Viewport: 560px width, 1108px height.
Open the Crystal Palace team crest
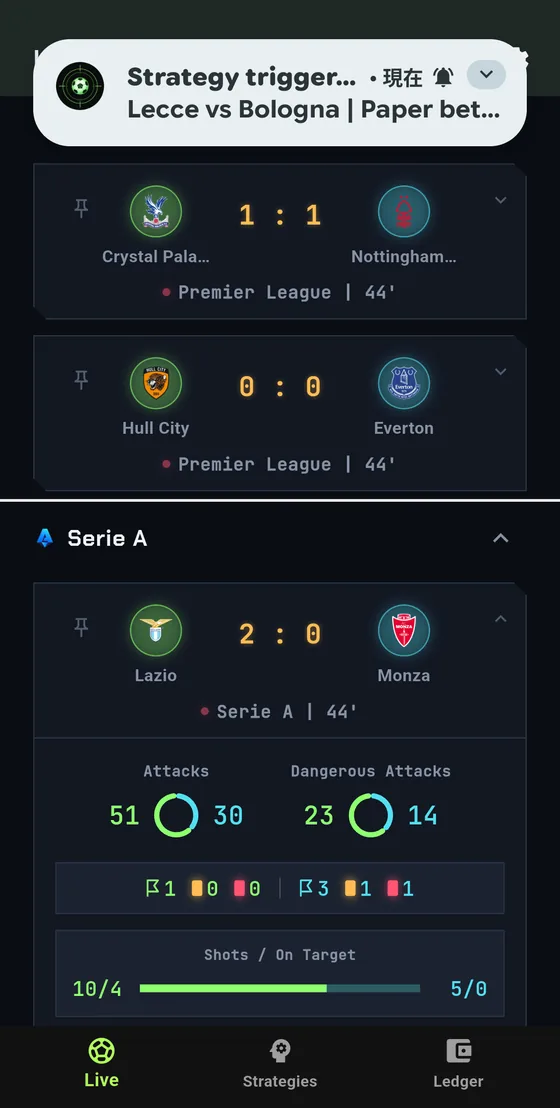pos(156,211)
